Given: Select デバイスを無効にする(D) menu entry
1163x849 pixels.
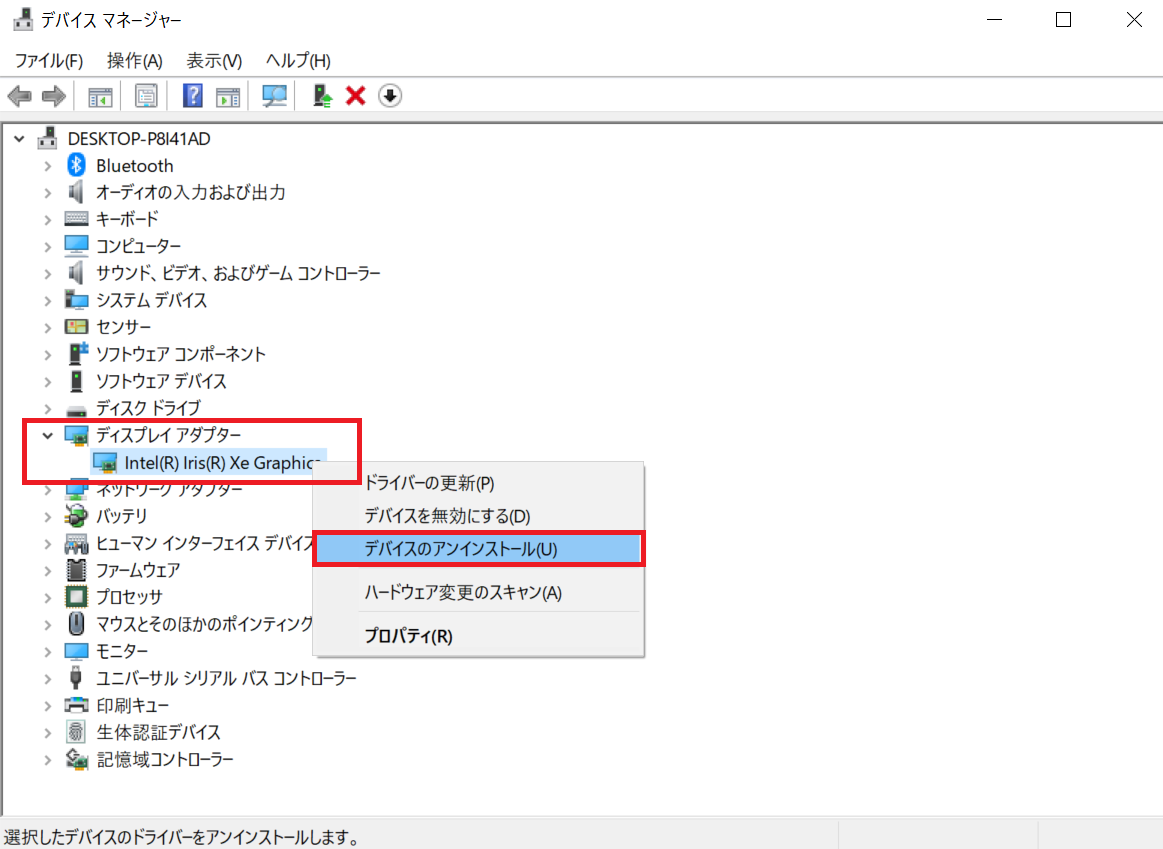Looking at the screenshot, I should coord(447,516).
